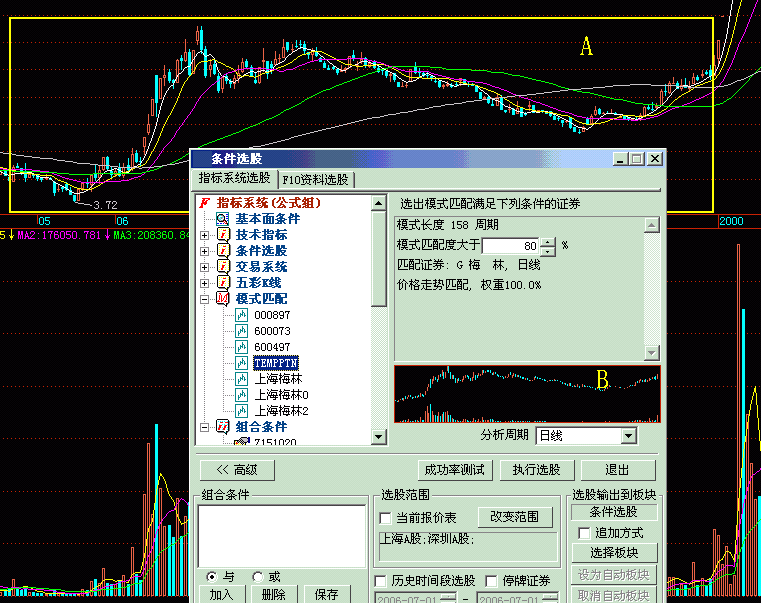The width and height of the screenshot is (761, 603).
Task: Collapse the 模式匹配 tree node
Action: click(205, 299)
